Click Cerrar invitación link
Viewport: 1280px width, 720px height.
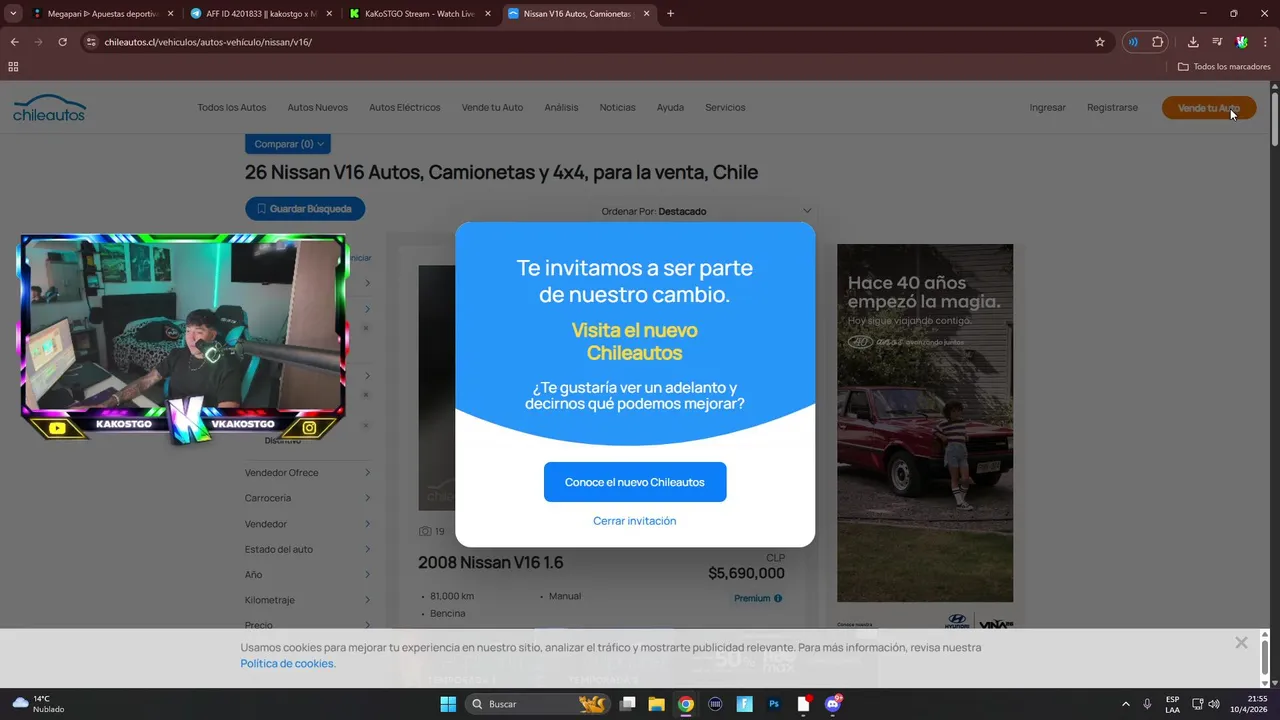point(635,521)
